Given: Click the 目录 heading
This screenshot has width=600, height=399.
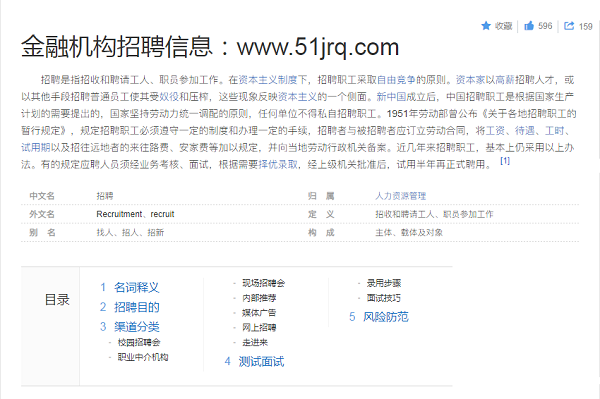Looking at the screenshot, I should click(57, 300).
